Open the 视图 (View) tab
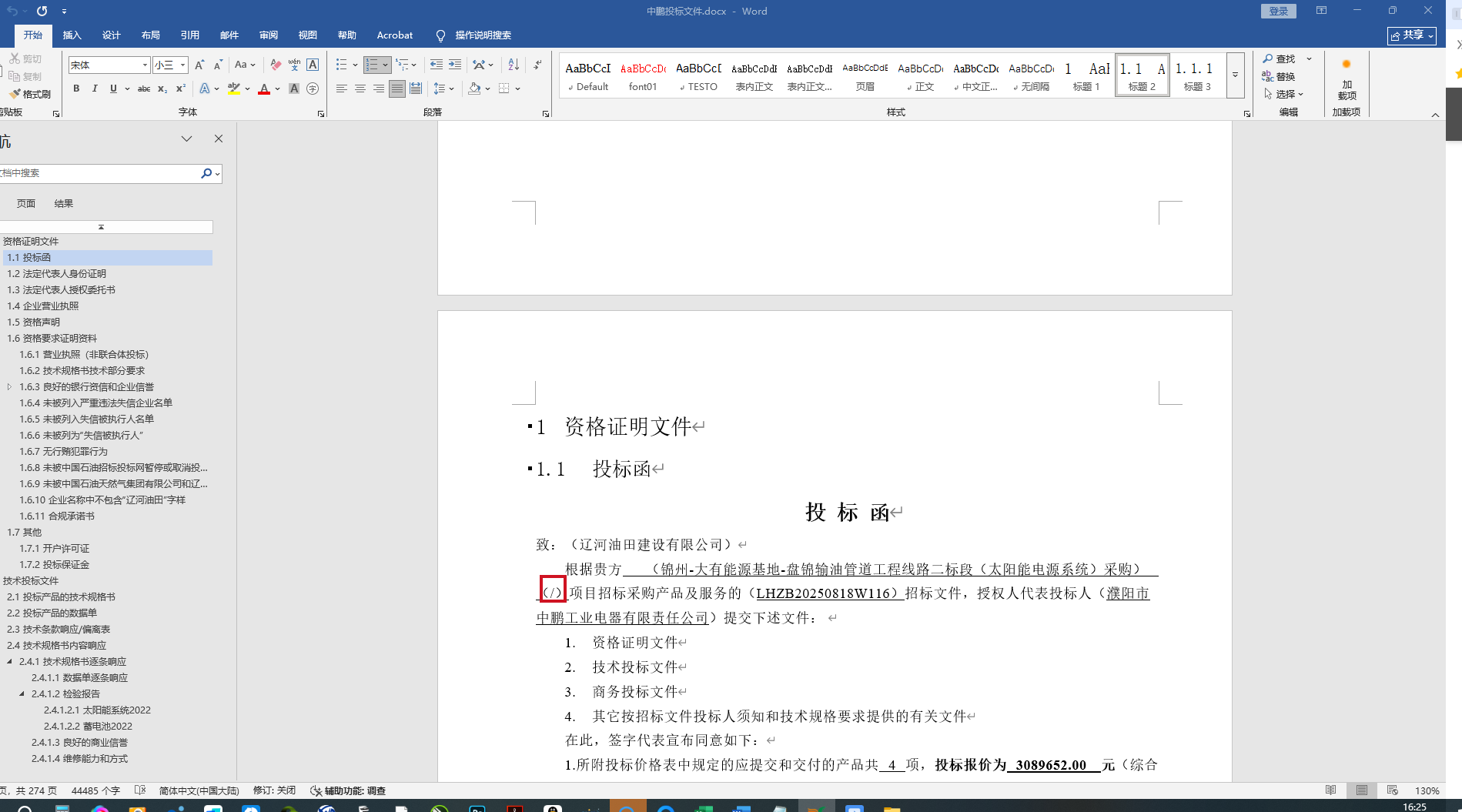 tap(308, 35)
